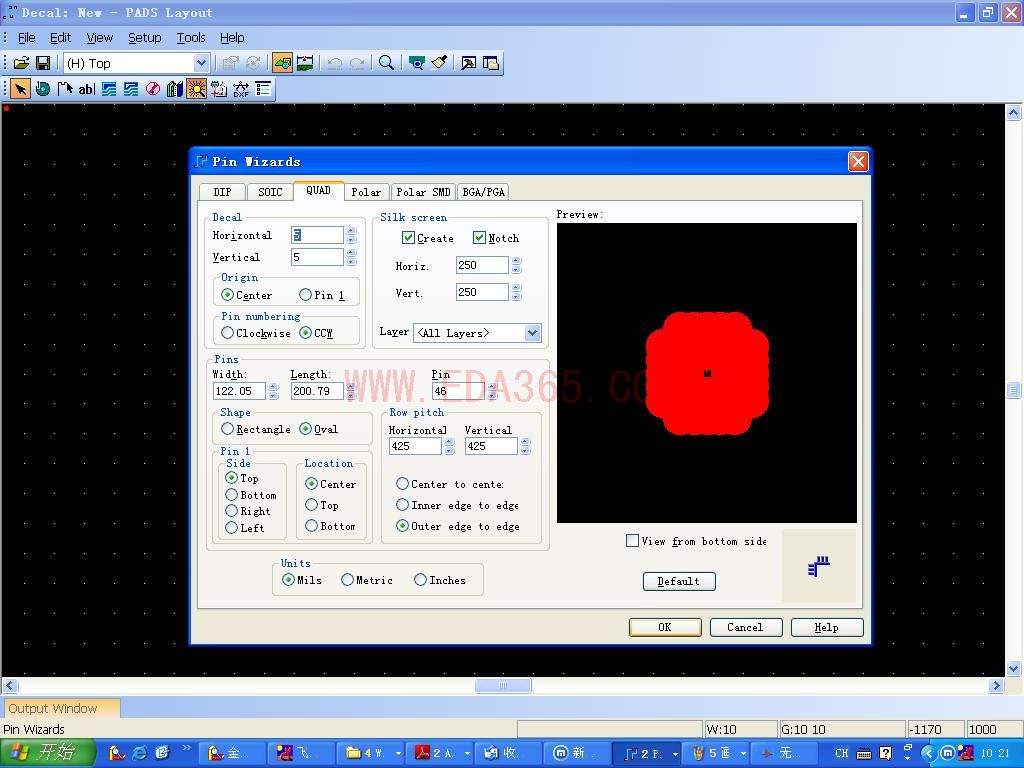Image resolution: width=1024 pixels, height=768 pixels.
Task: Open the Tools menu
Action: (191, 38)
